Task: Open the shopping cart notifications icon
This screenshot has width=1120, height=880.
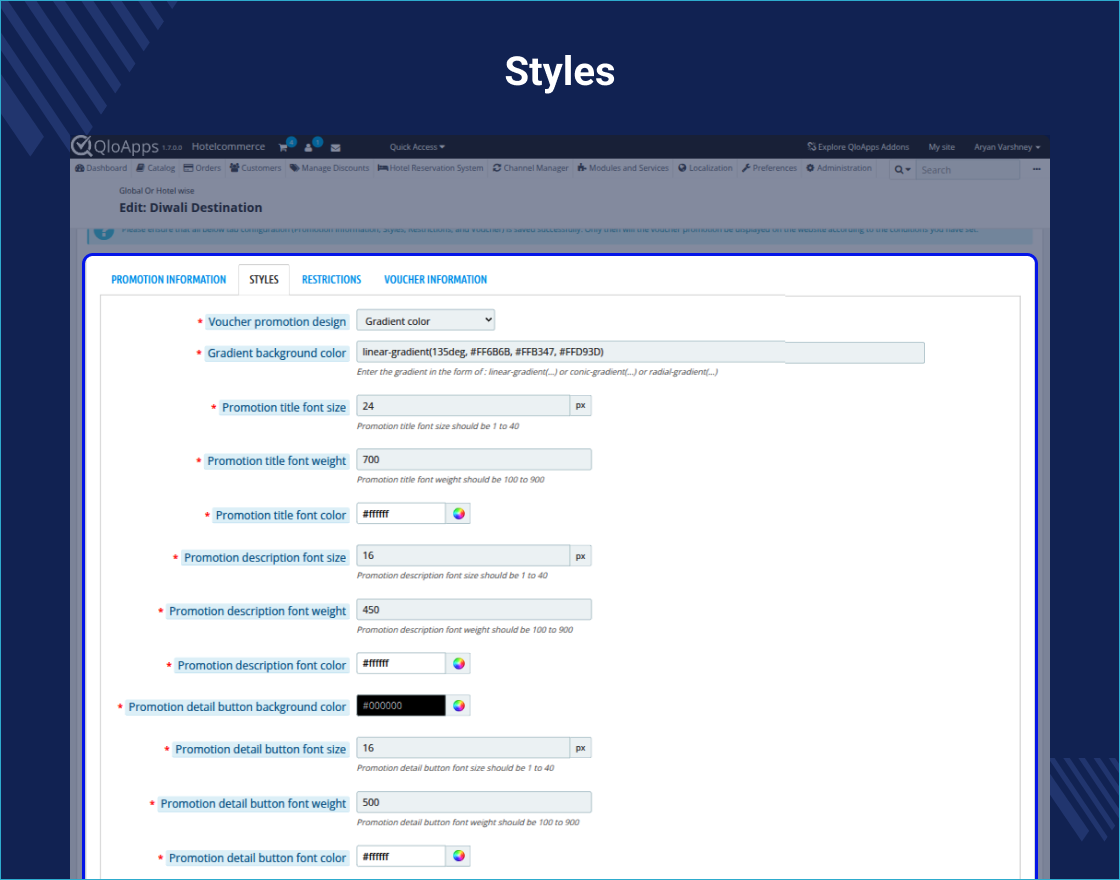Action: [284, 147]
